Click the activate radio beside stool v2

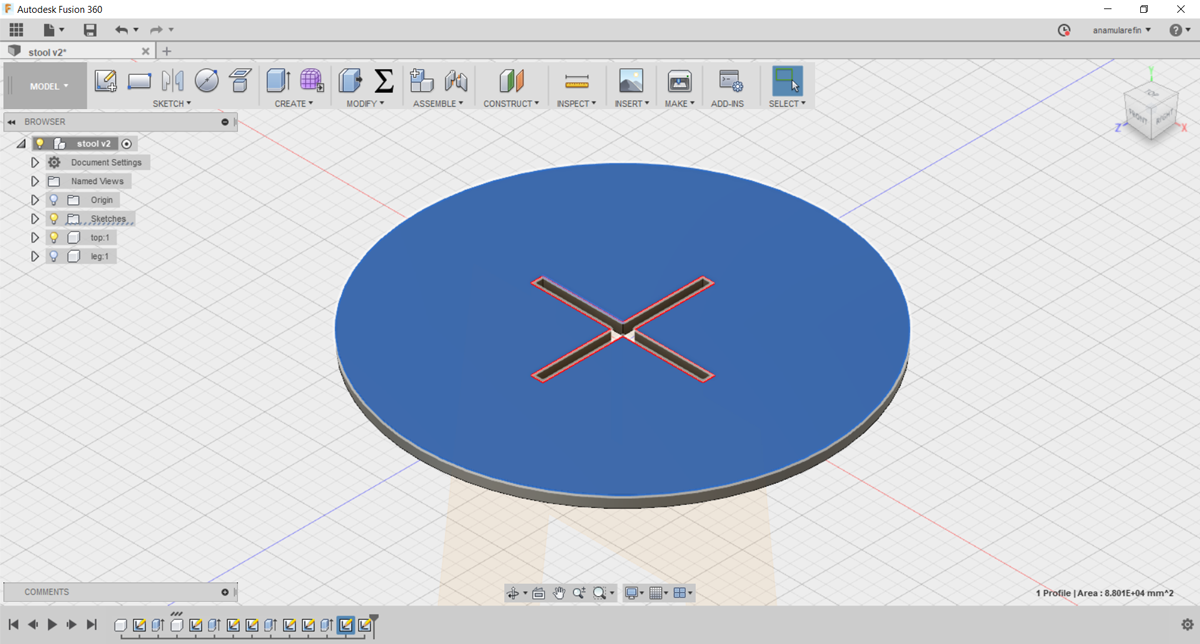(x=127, y=144)
